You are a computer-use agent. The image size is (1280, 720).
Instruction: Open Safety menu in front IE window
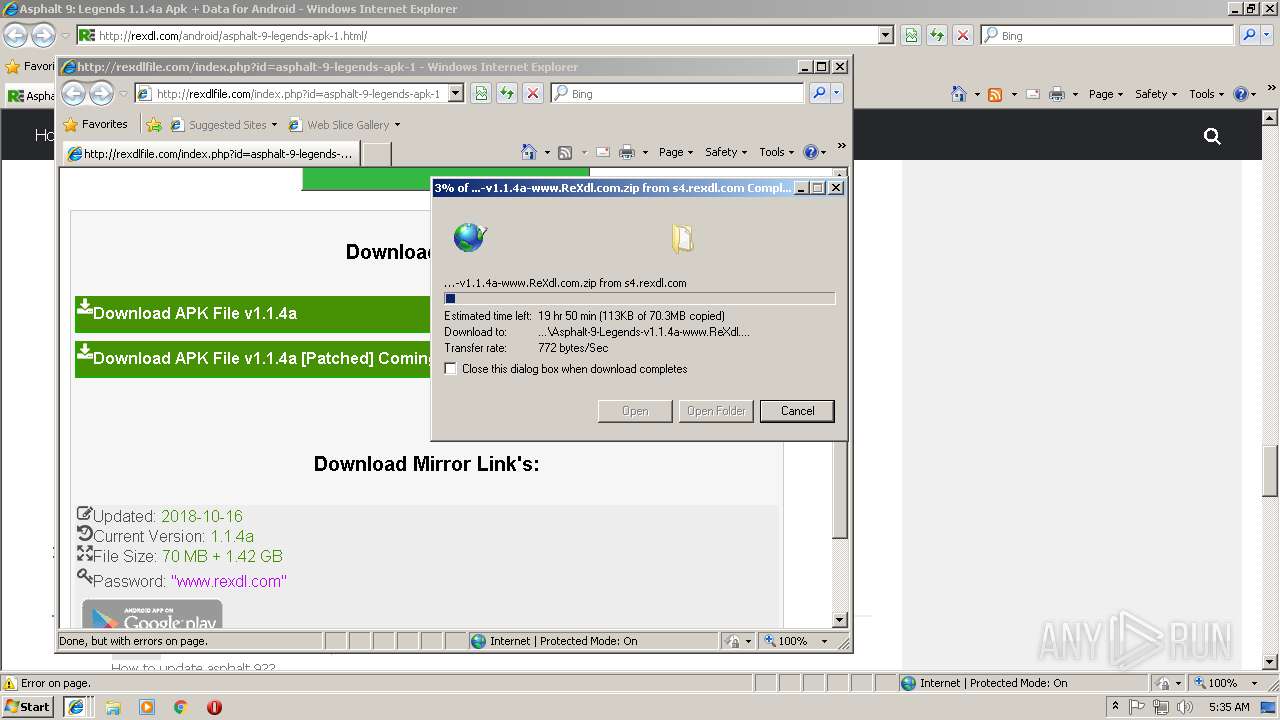[726, 152]
